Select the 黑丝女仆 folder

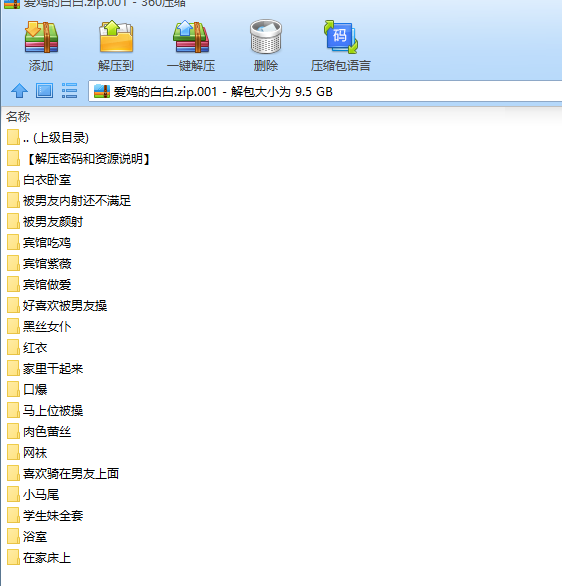coord(39,327)
